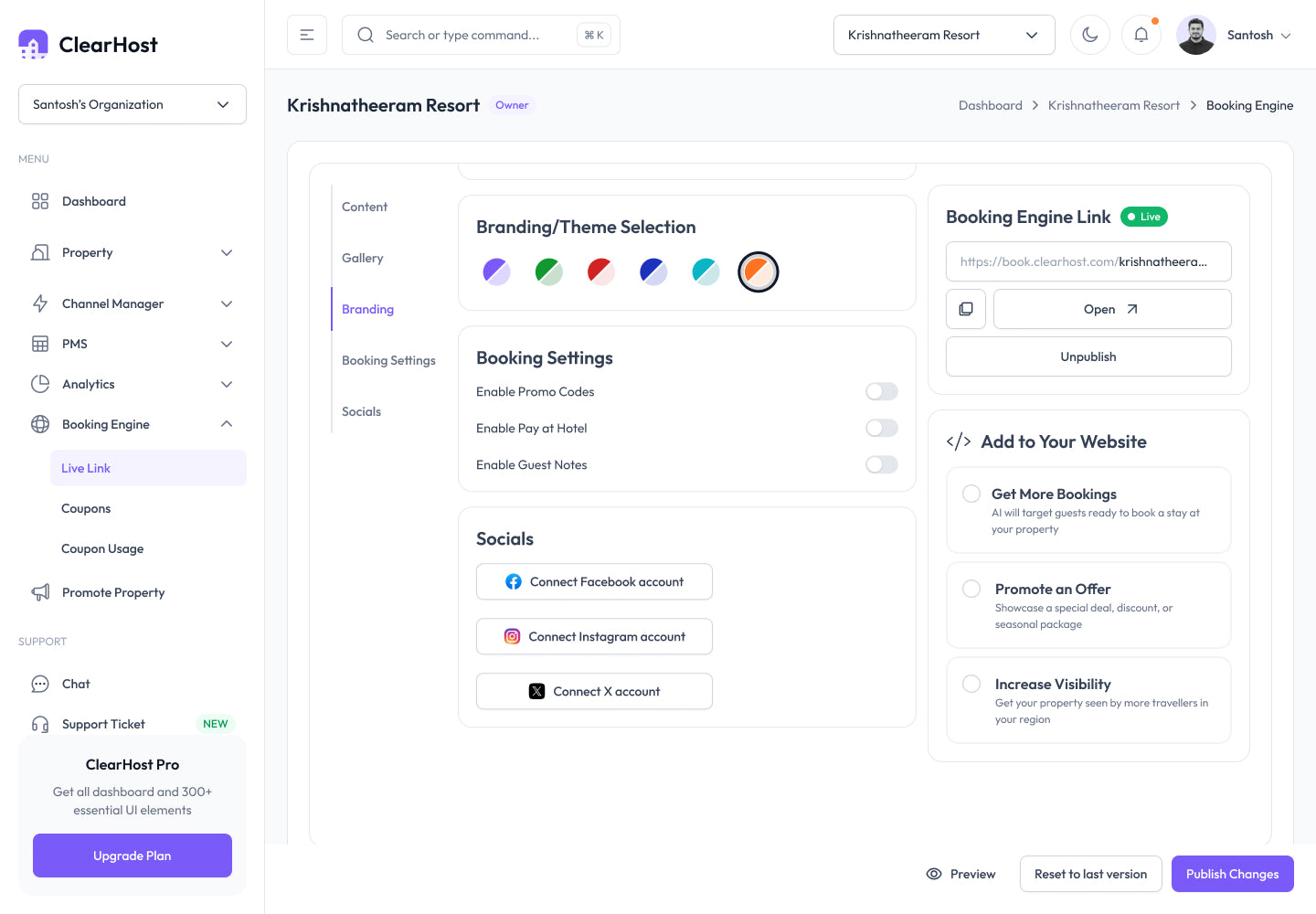Select Increase Visibility radio option

pyautogui.click(x=971, y=684)
